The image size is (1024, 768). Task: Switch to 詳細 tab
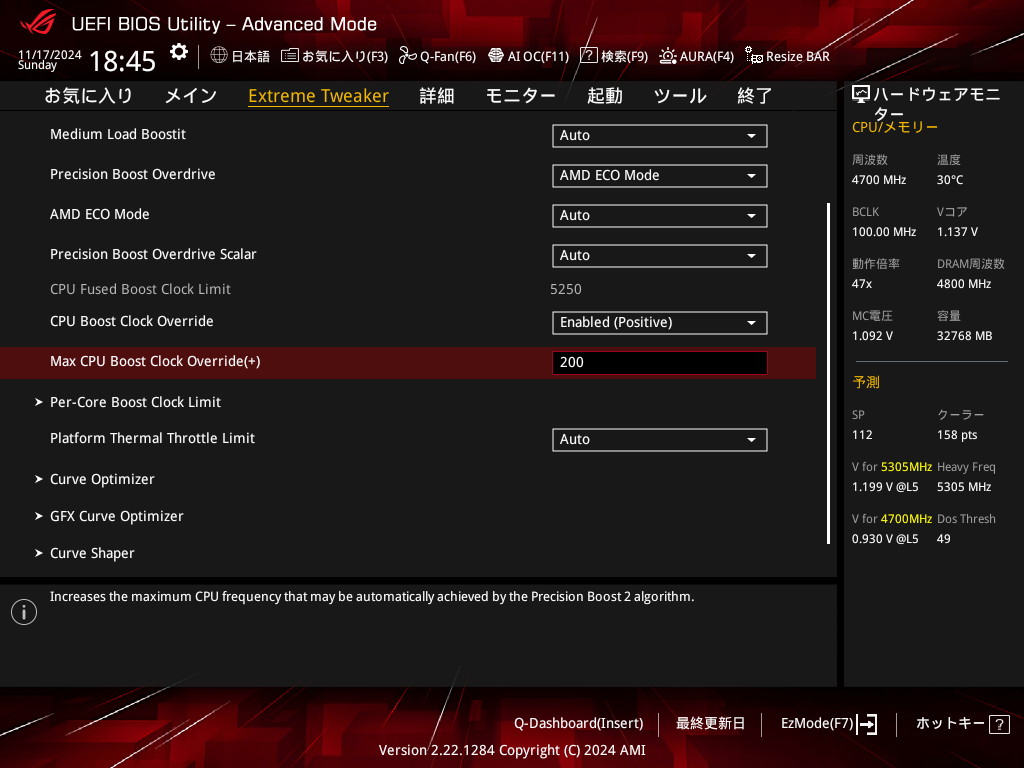437,96
